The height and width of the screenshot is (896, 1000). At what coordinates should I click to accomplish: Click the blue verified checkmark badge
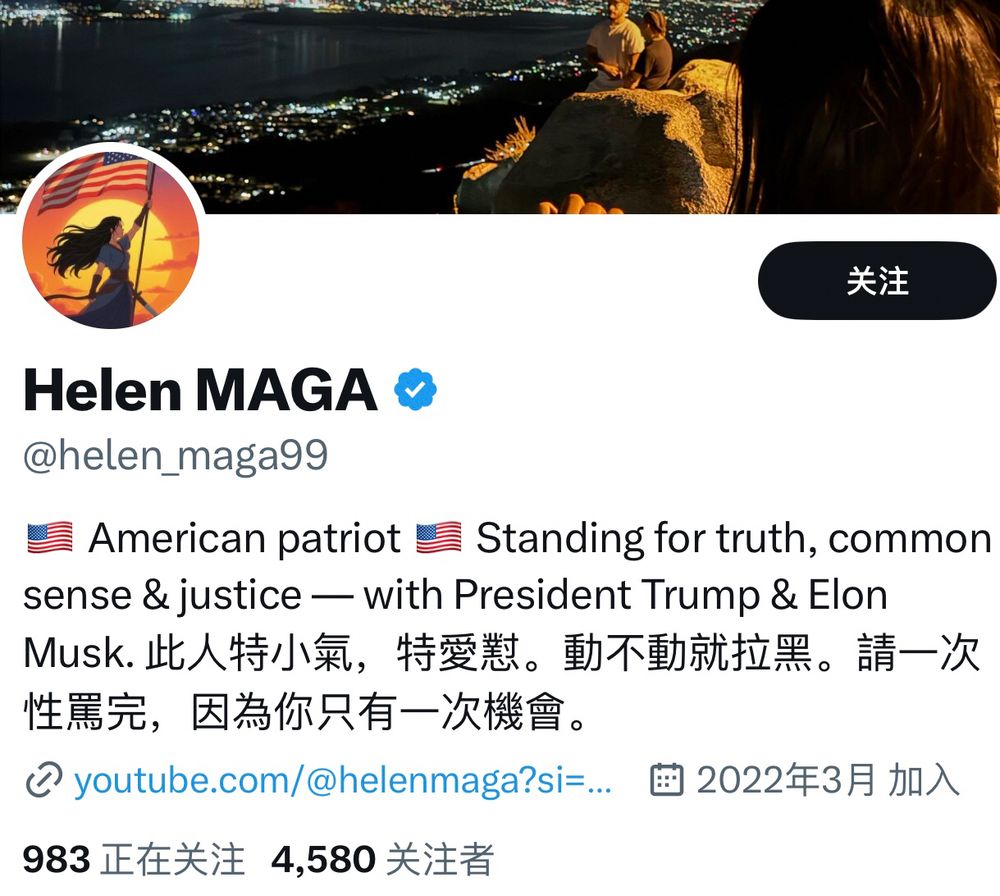pos(415,389)
